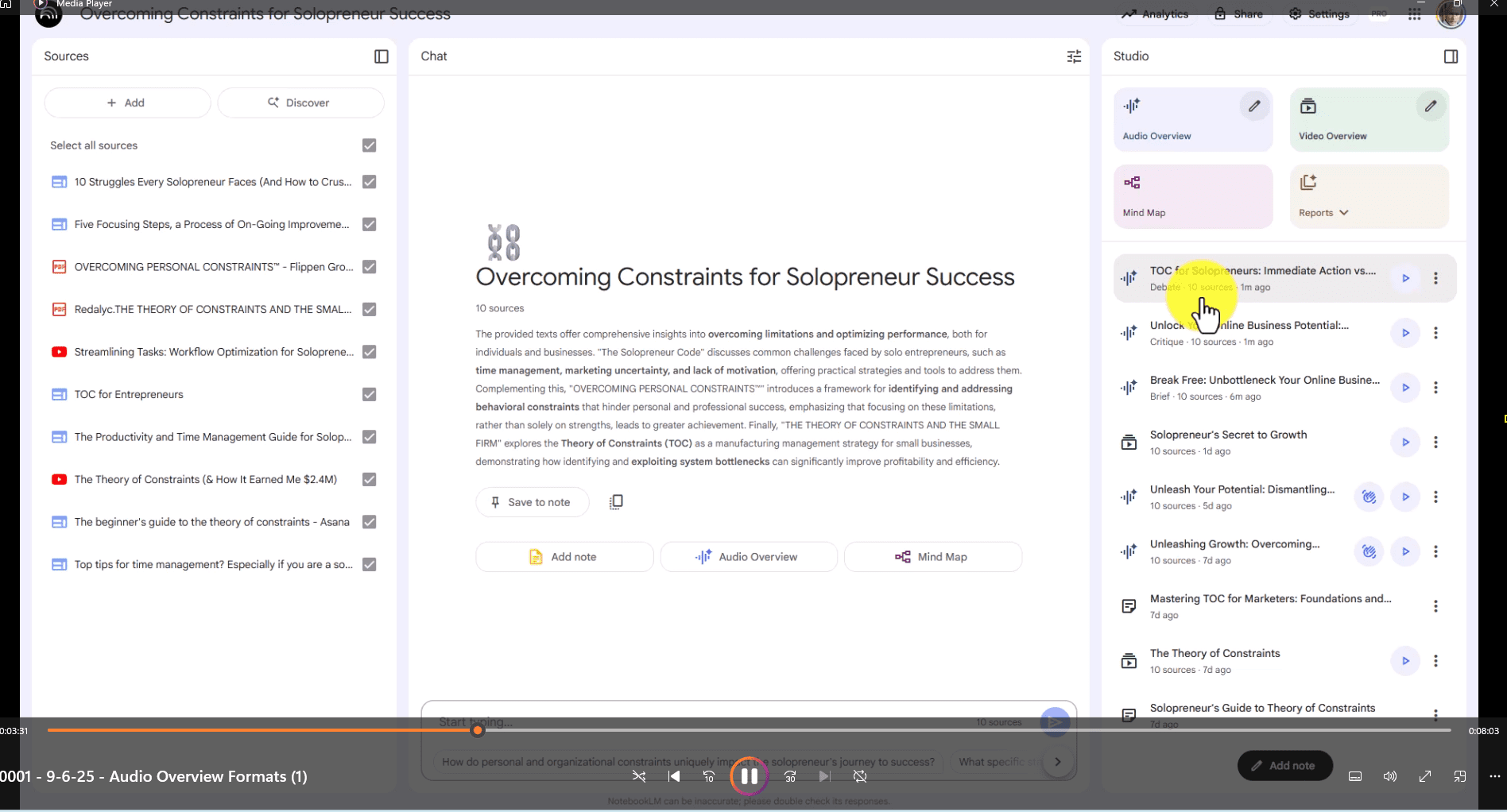Deselect the Five Focusing Steps source
This screenshot has width=1507, height=812.
[369, 225]
